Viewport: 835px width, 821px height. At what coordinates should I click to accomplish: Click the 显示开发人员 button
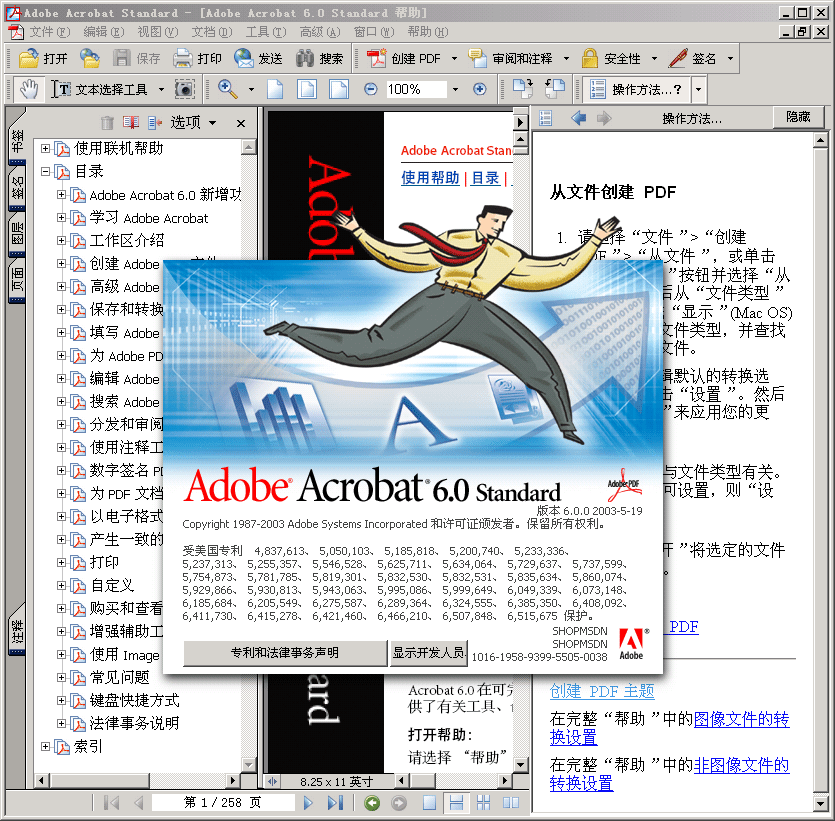tap(429, 653)
